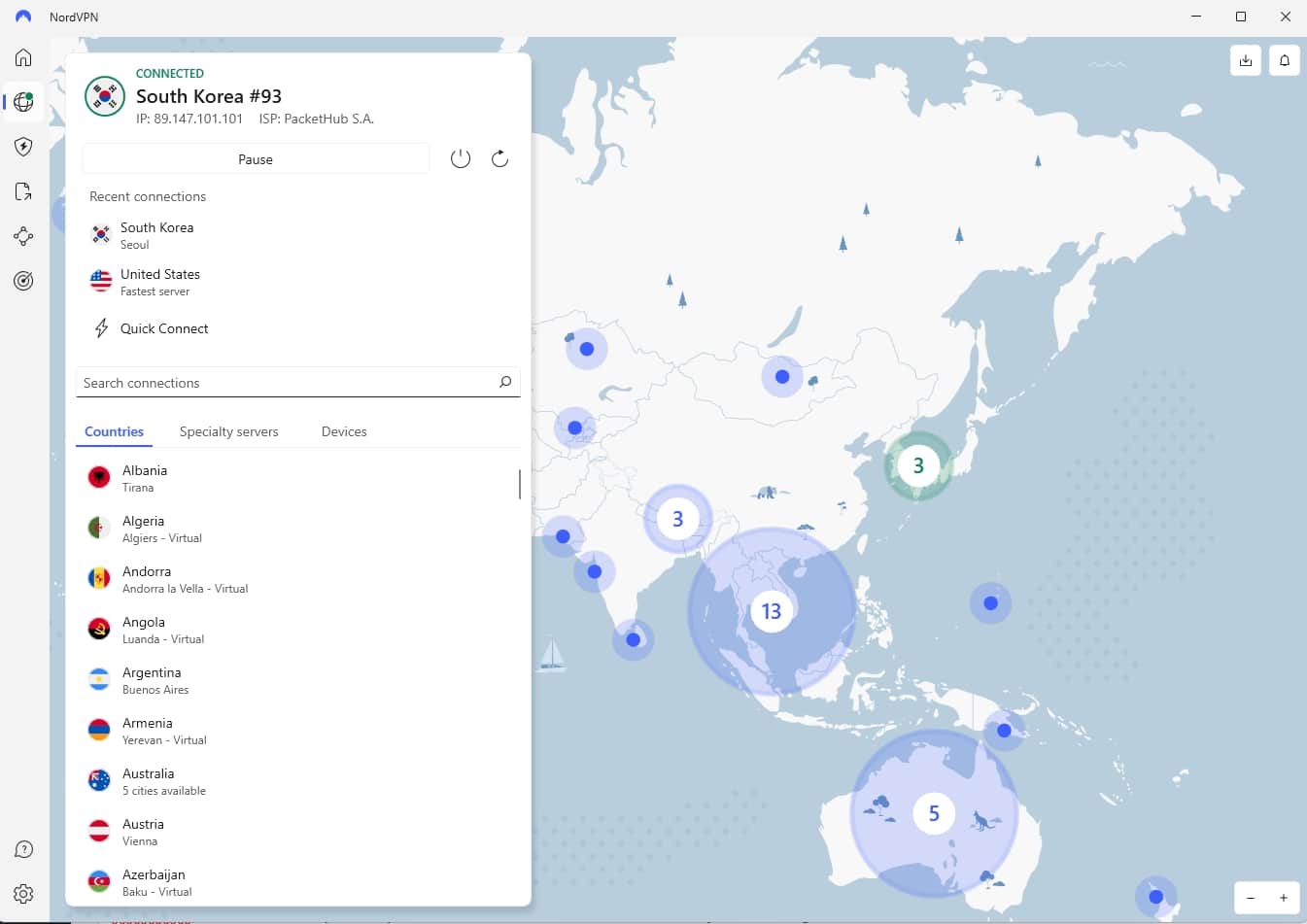Click the South Korea flag in status header
Image resolution: width=1307 pixels, height=924 pixels.
click(105, 96)
